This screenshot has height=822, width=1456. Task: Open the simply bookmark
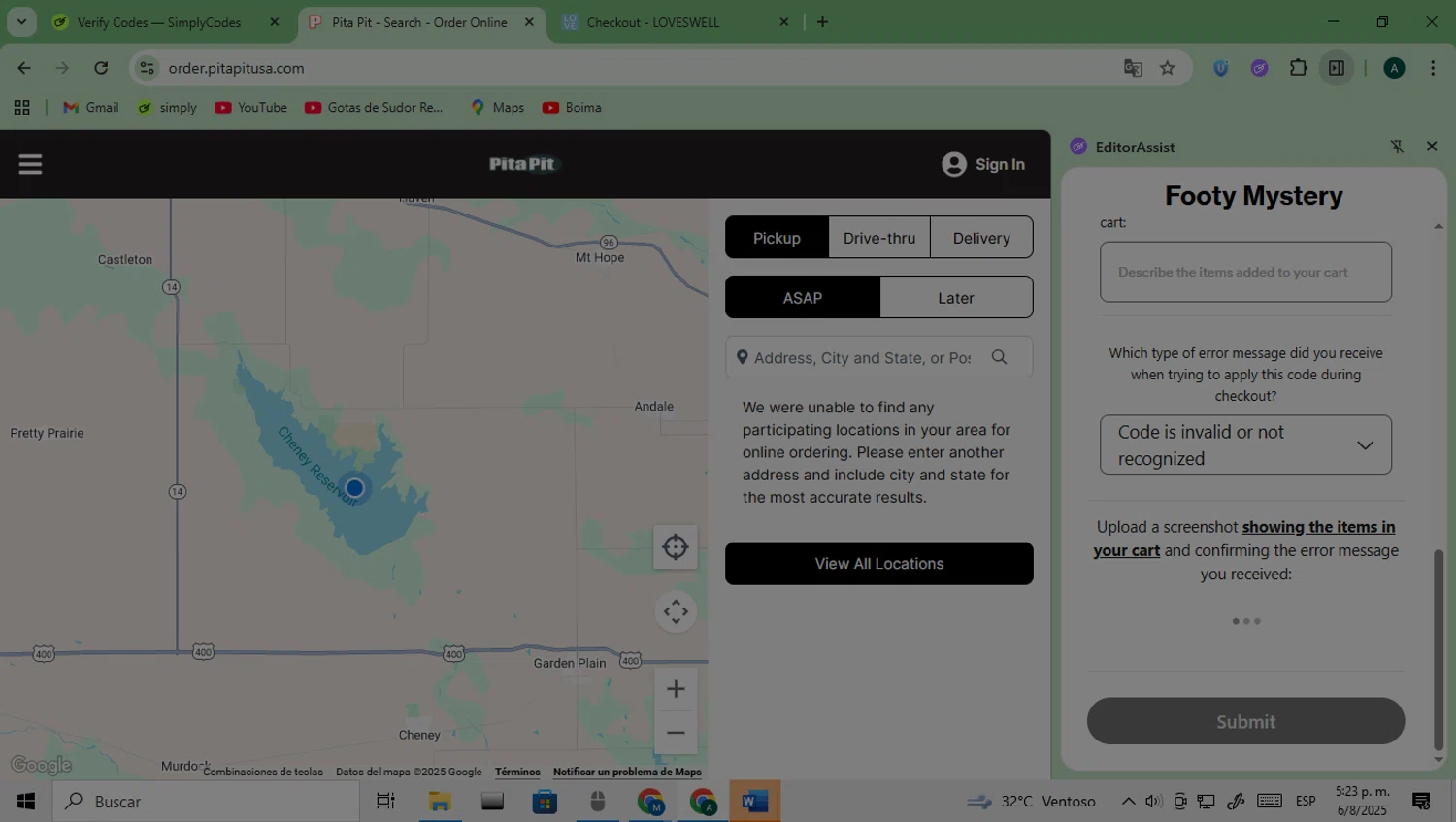point(167,108)
